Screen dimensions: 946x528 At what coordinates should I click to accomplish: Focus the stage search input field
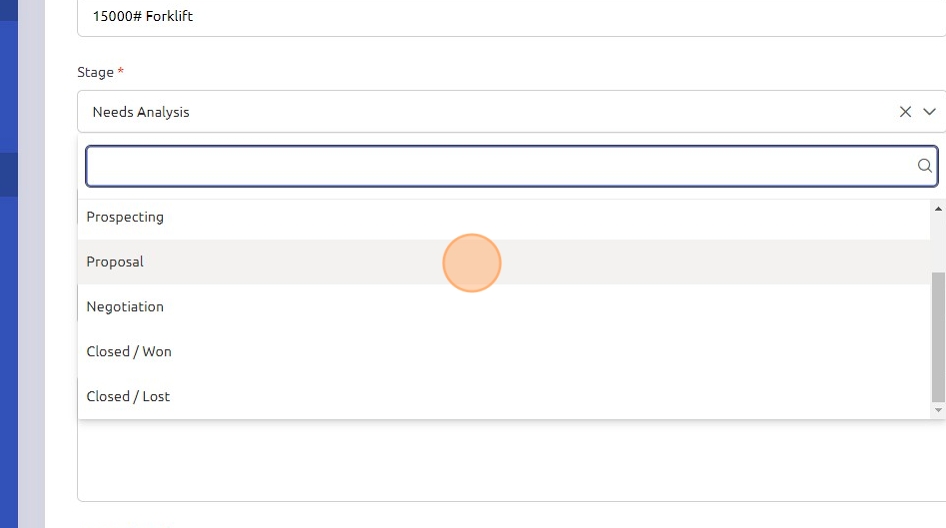tap(500, 166)
